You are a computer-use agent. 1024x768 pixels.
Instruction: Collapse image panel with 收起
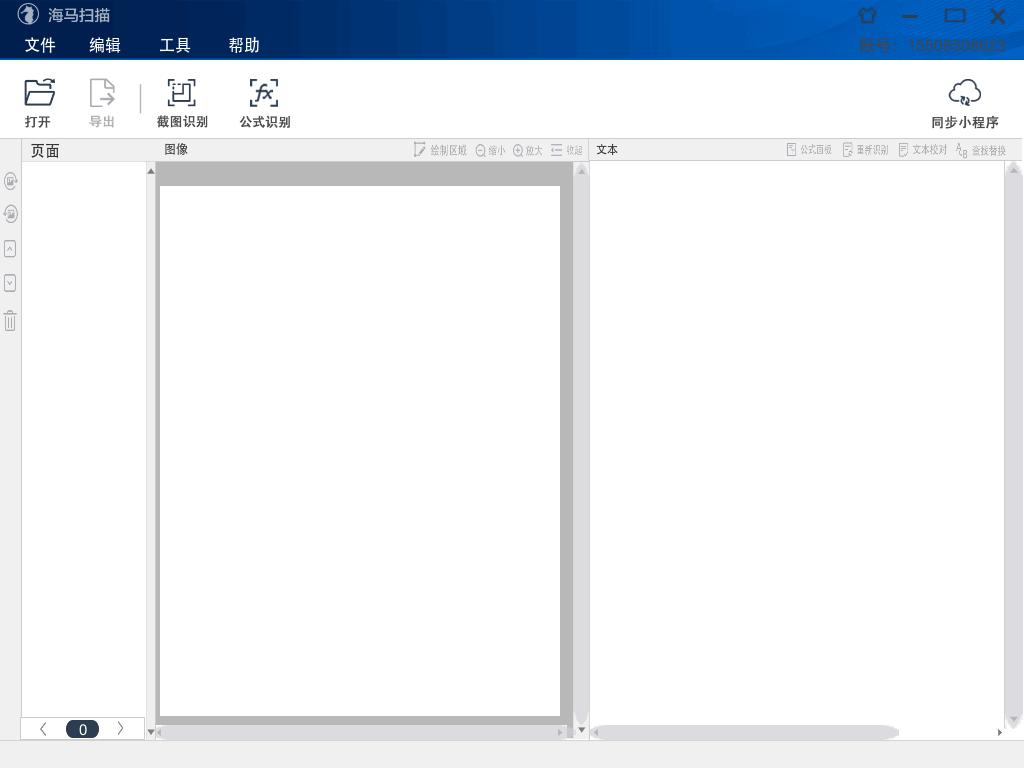566,150
